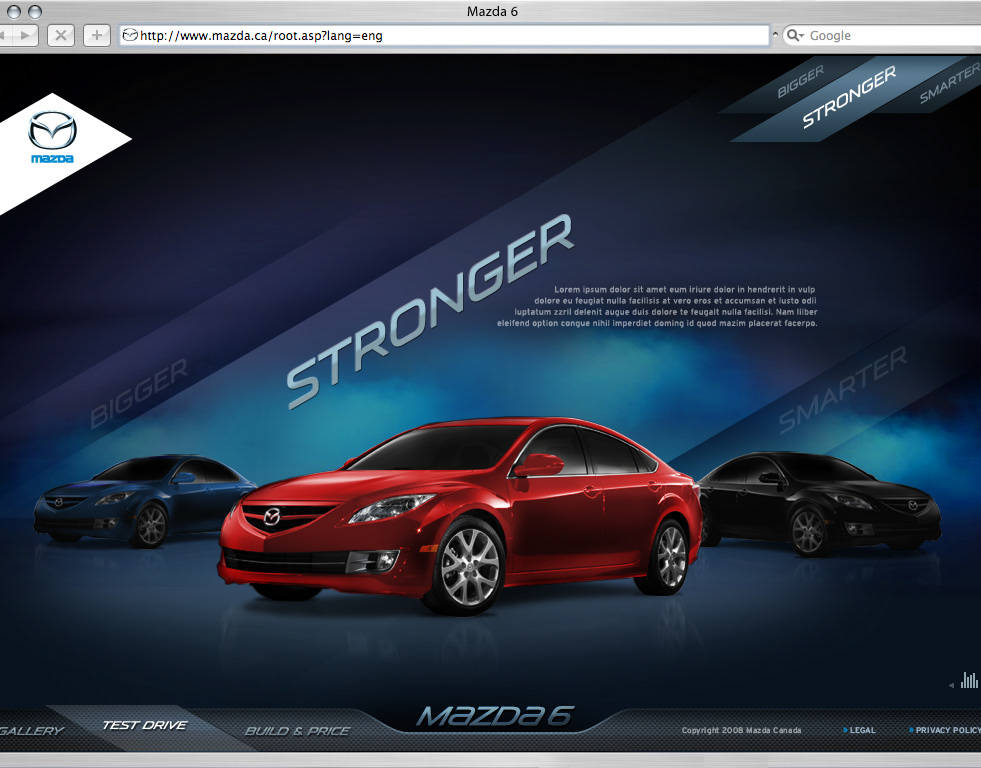Click the large STRONGER diagonal headline
The image size is (981, 768).
pos(430,311)
